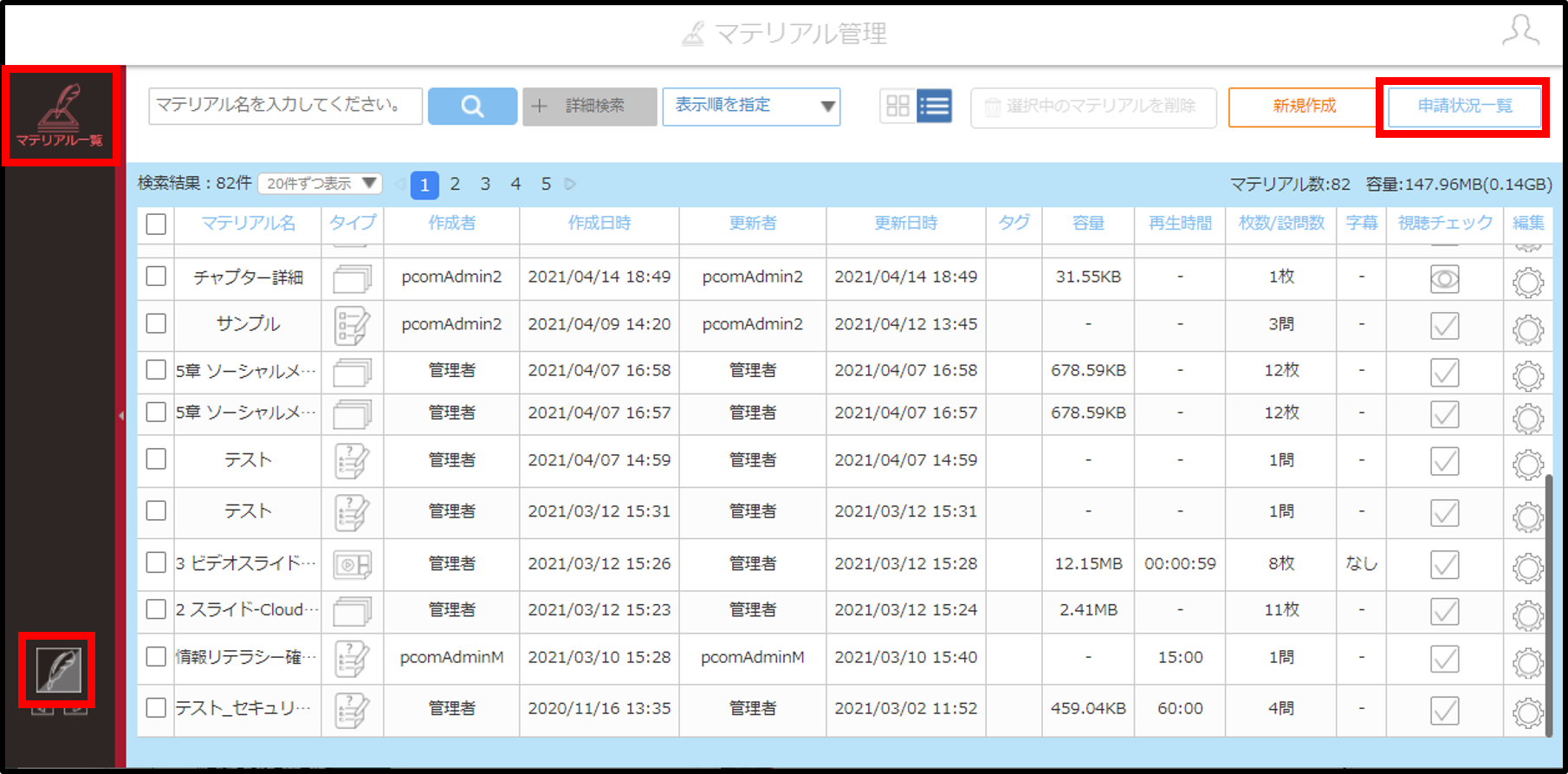Viewport: 1568px width, 774px height.
Task: Click the 00:00:59 playback time cell
Action: click(x=1180, y=563)
